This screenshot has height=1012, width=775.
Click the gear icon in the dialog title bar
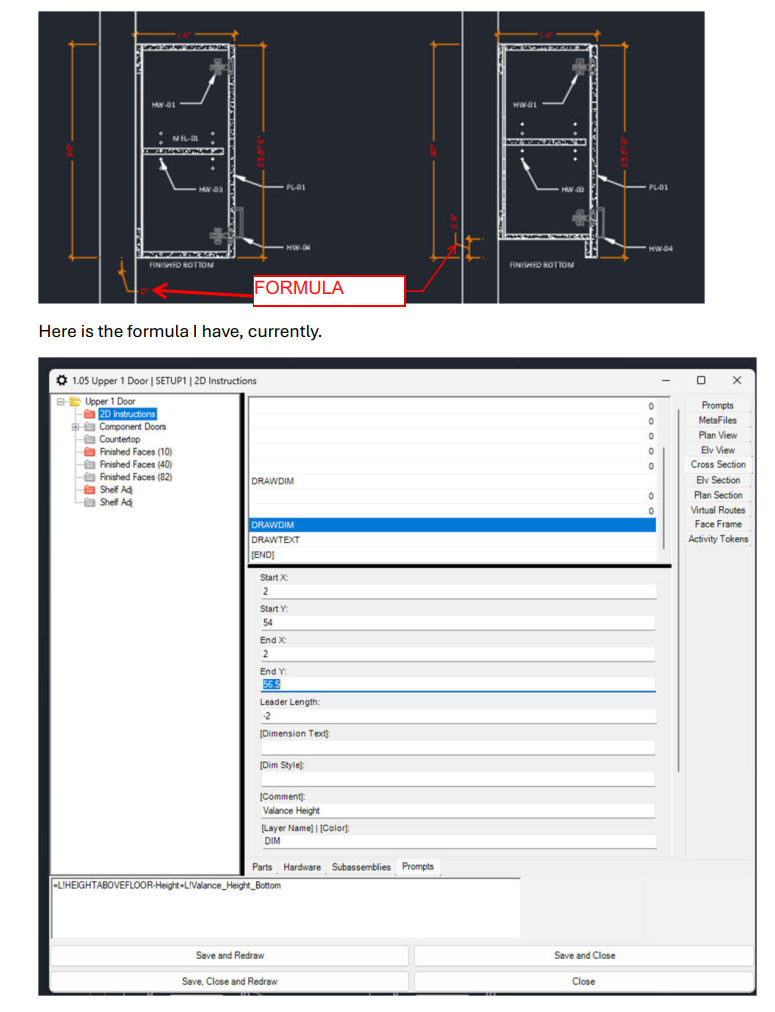click(x=61, y=380)
